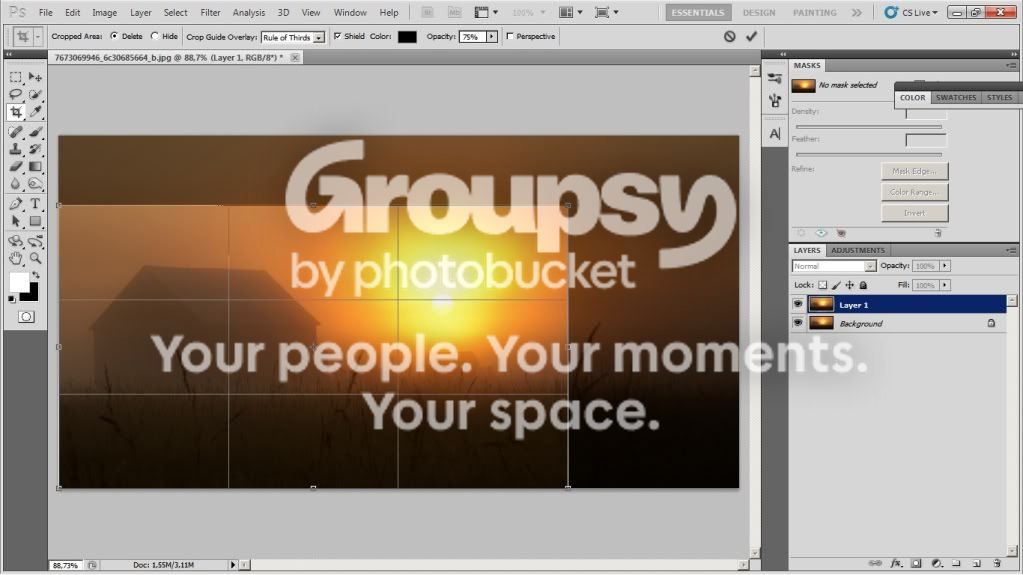The width and height of the screenshot is (1023, 575).
Task: Open the Filter menu
Action: click(210, 12)
